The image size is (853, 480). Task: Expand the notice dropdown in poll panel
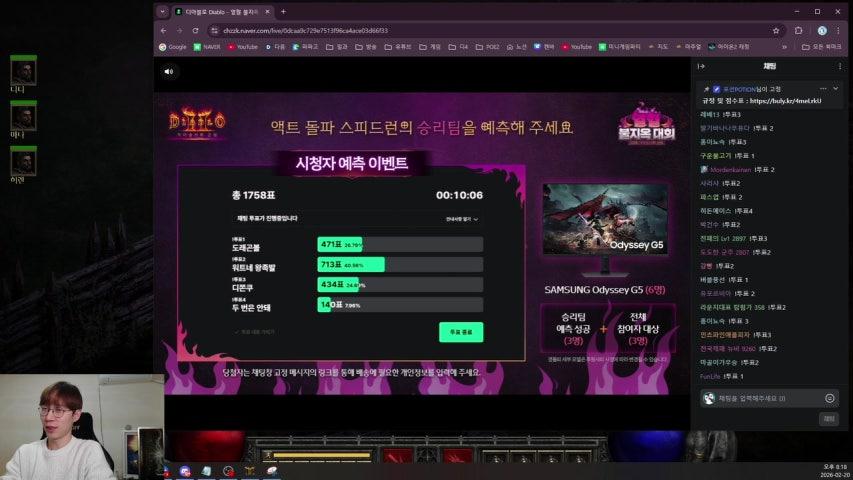pyautogui.click(x=462, y=219)
